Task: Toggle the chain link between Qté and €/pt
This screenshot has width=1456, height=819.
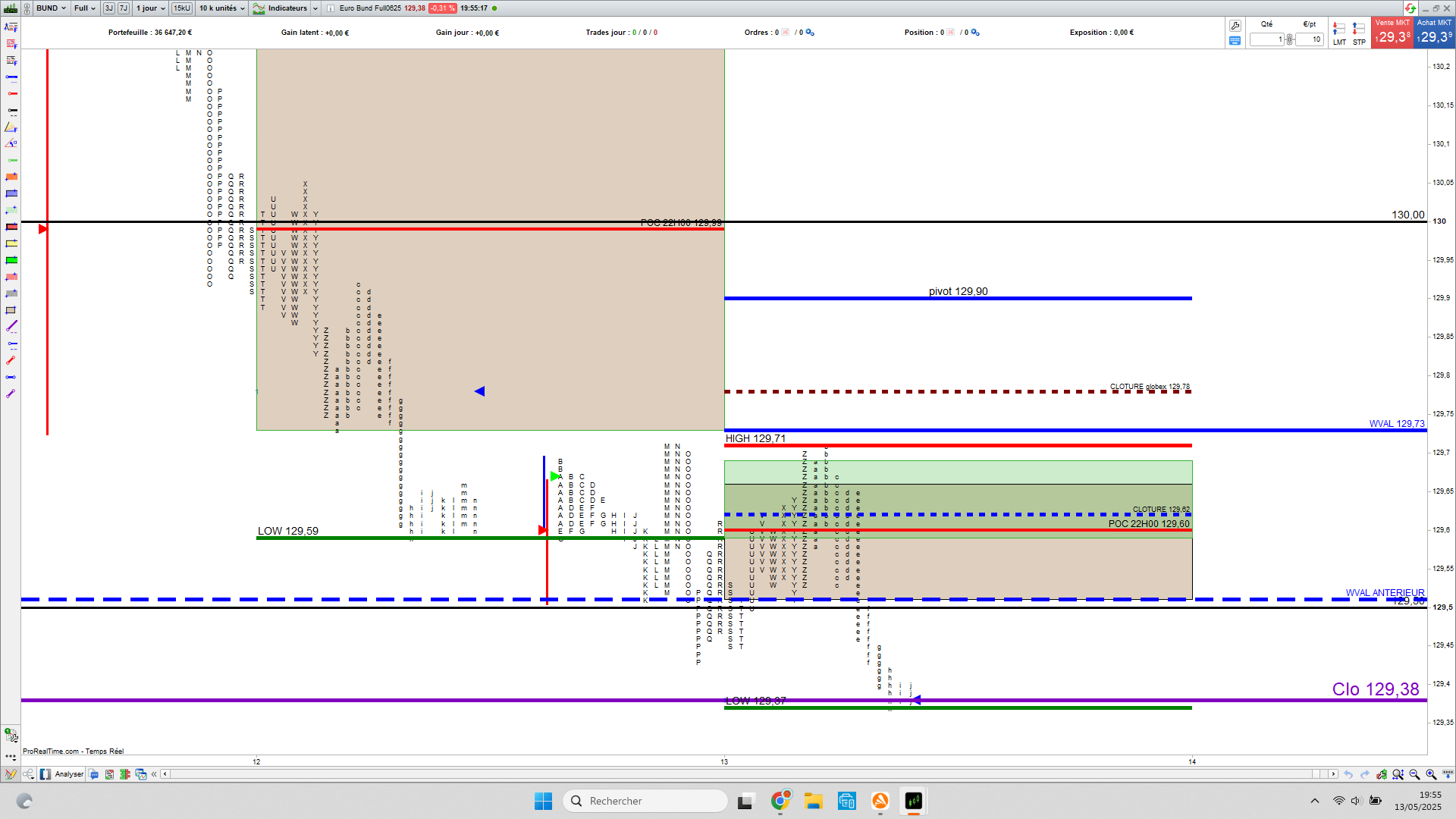Action: 1290,39
